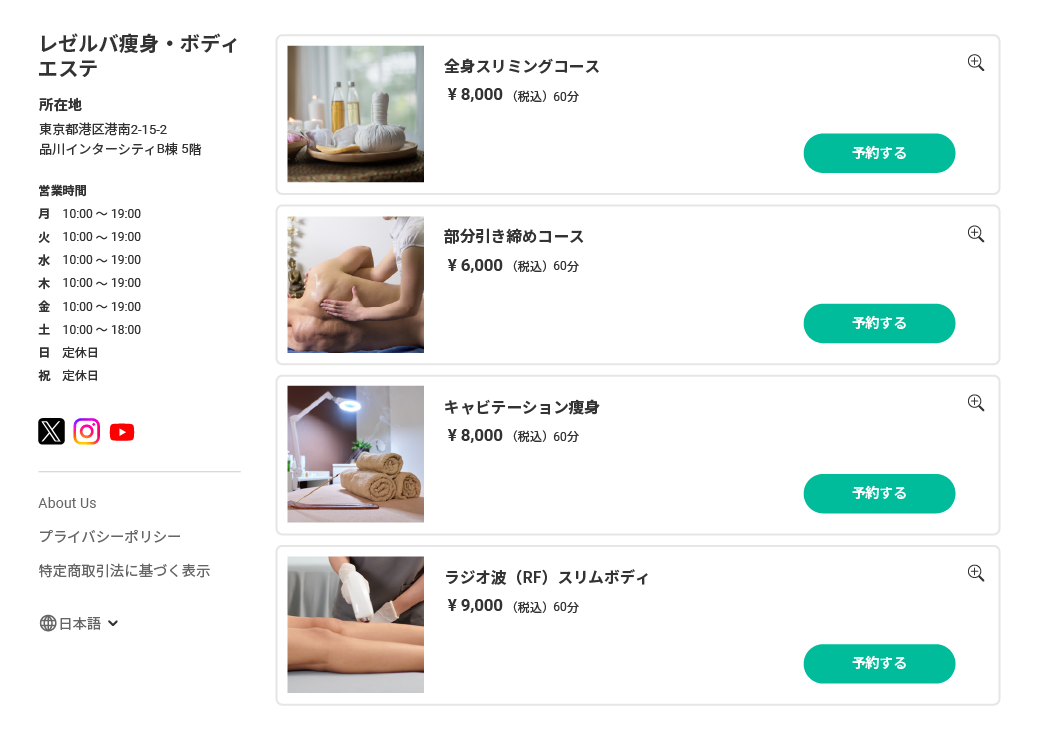Book the 全身スリミングコース with 予約する
The height and width of the screenshot is (740, 1037).
(879, 153)
